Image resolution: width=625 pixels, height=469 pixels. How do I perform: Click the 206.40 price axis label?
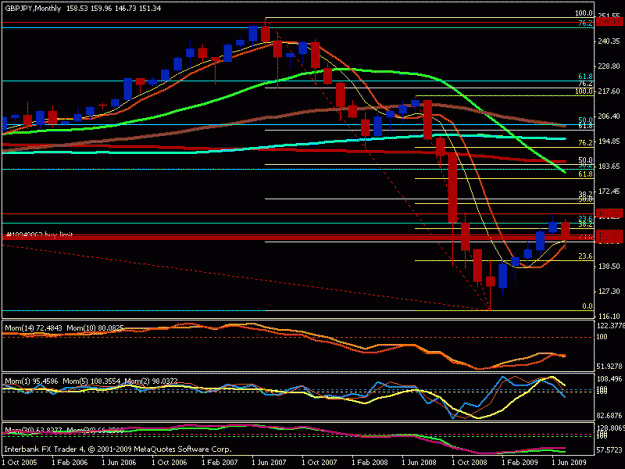(609, 116)
